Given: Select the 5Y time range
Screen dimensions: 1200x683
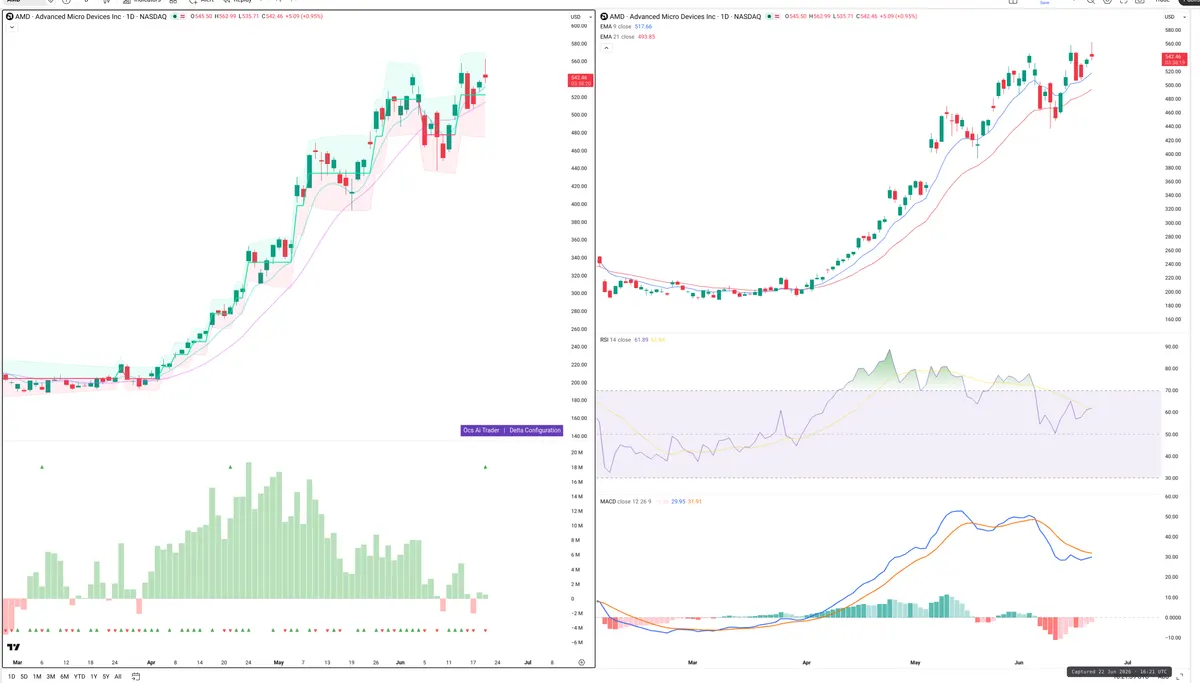Looking at the screenshot, I should coord(105,676).
